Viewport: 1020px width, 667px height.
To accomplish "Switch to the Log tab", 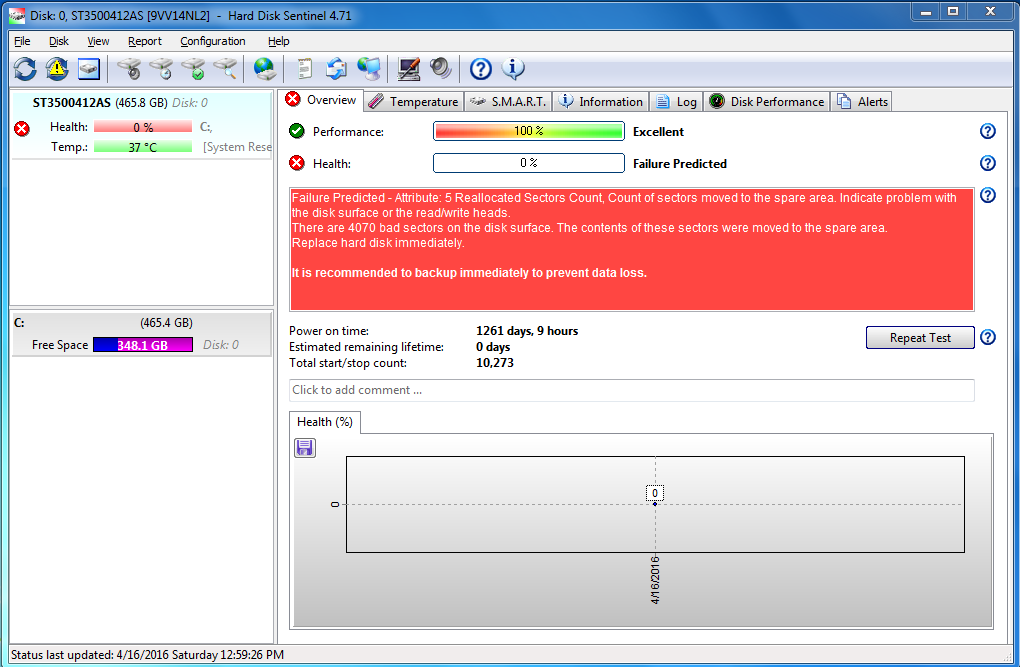I will (x=676, y=102).
